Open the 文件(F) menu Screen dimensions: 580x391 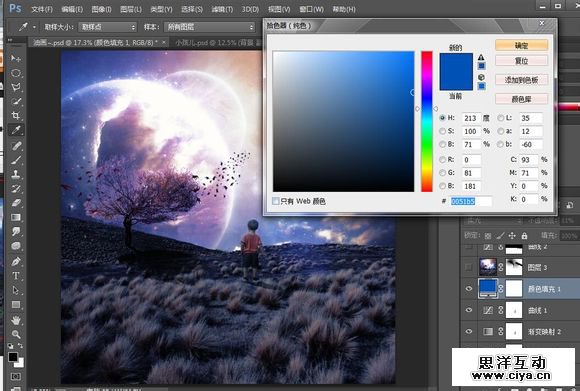pyautogui.click(x=41, y=9)
